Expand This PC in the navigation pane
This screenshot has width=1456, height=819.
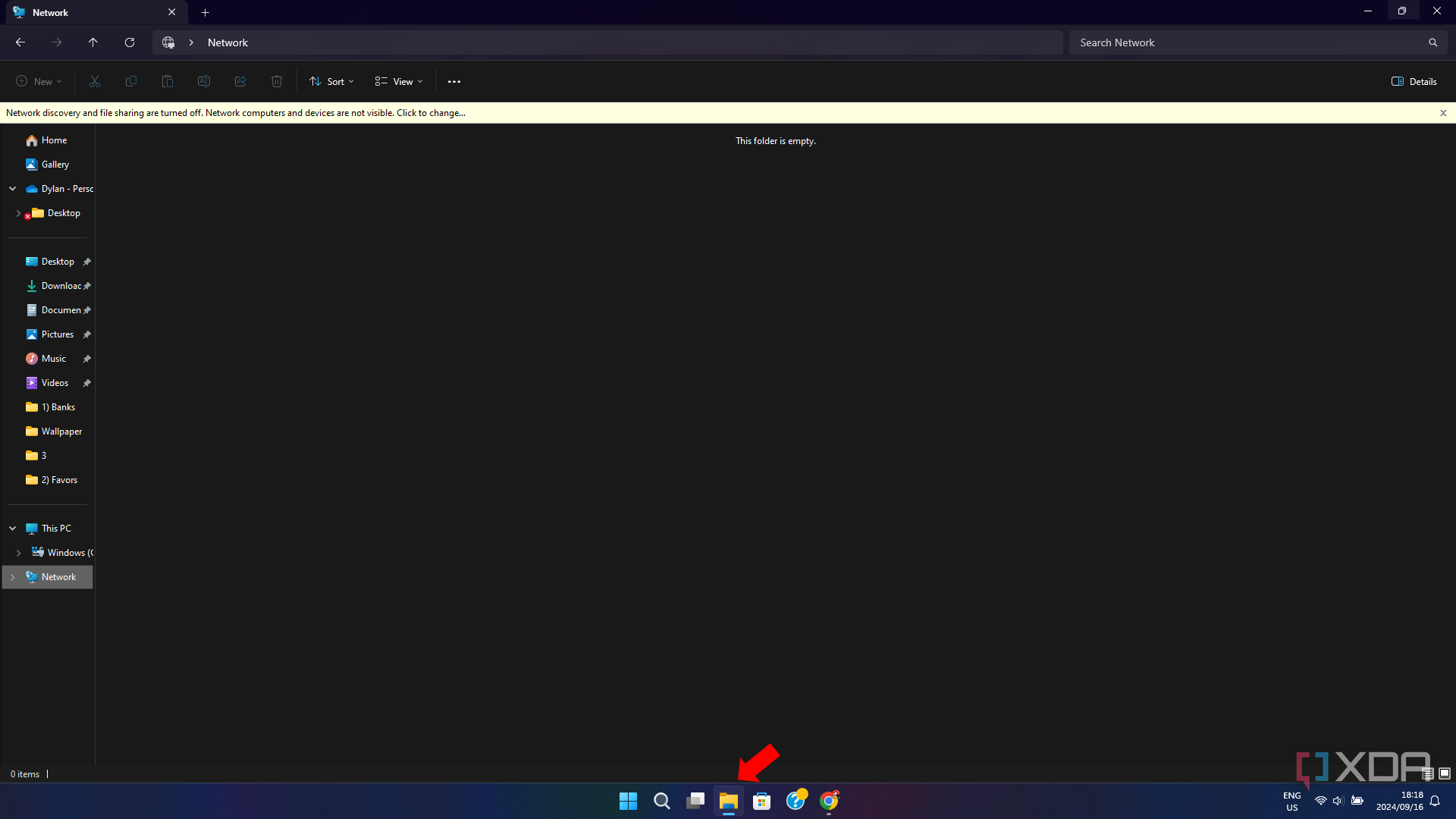[x=12, y=528]
